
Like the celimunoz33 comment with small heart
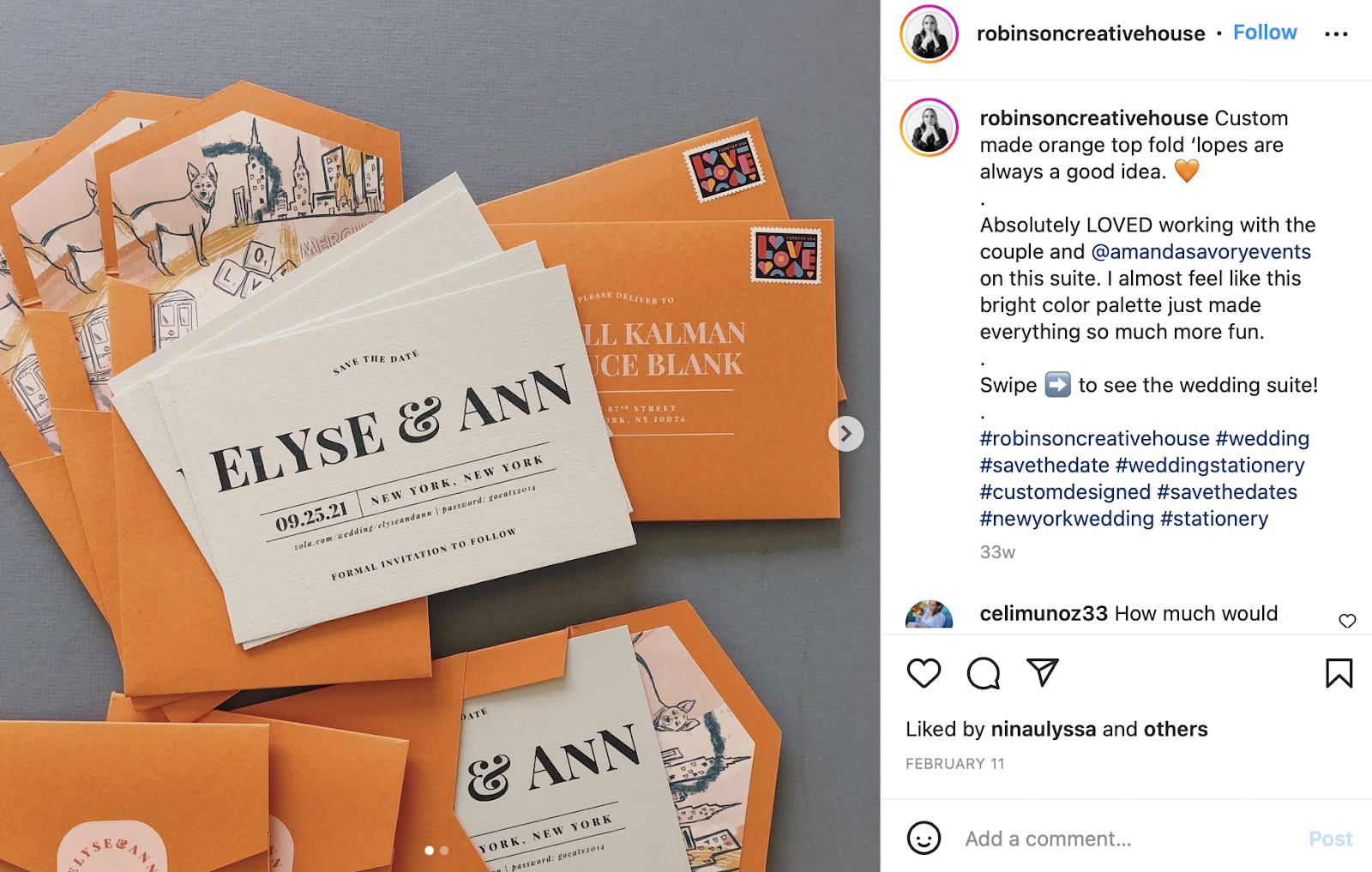1347,621
